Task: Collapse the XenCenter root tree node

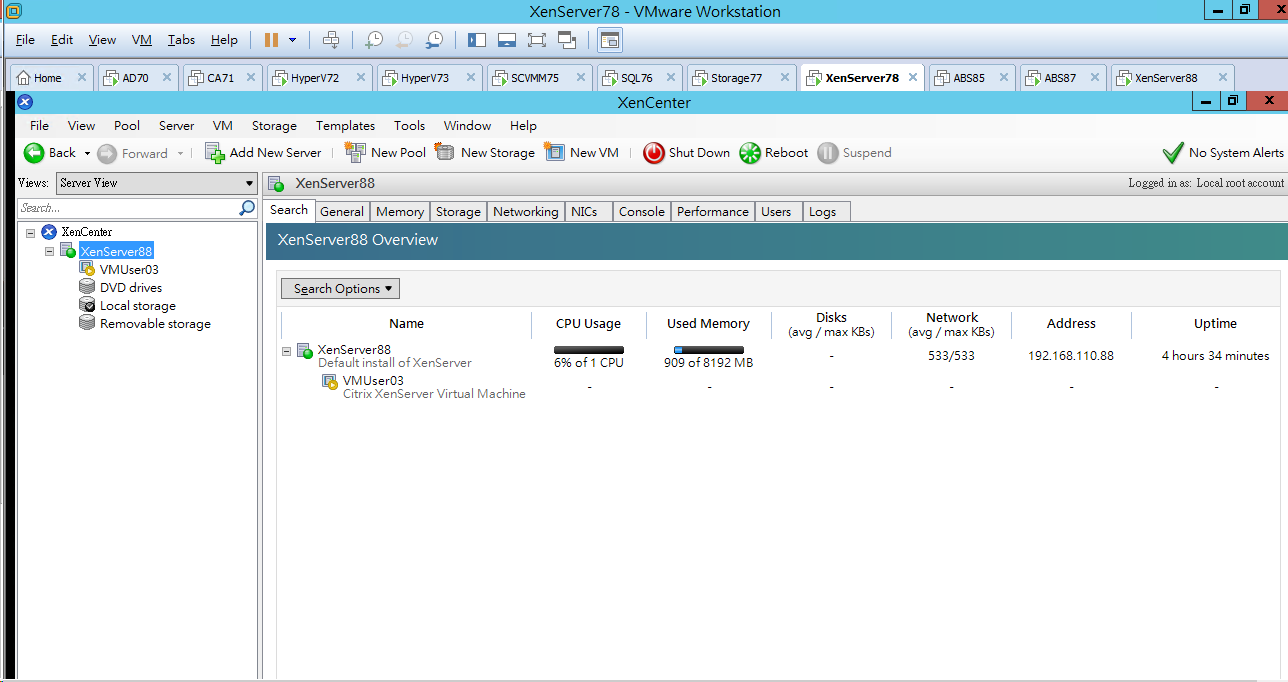Action: pyautogui.click(x=31, y=232)
